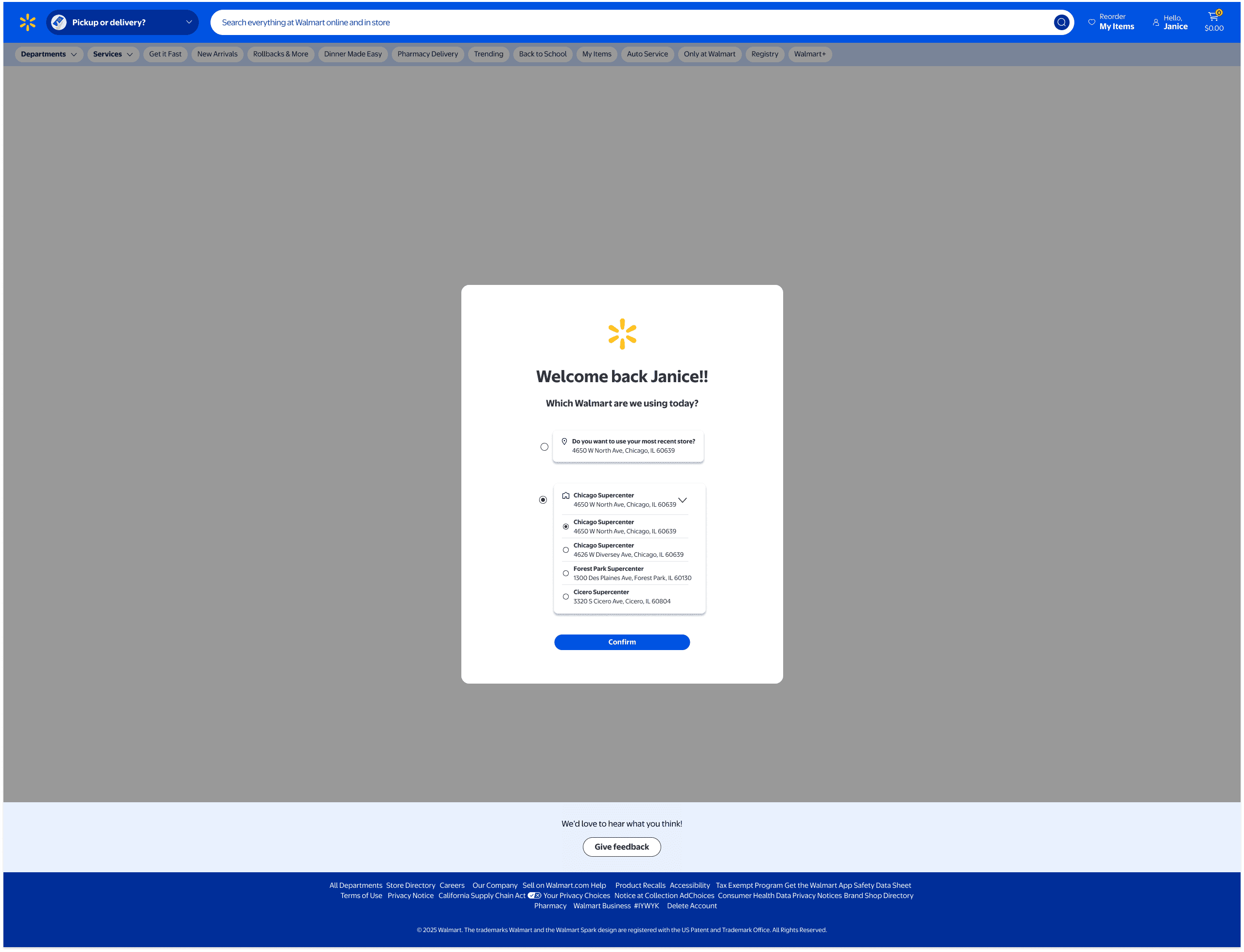This screenshot has height=952, width=1244.
Task: Click the Give feedback button
Action: [x=621, y=846]
